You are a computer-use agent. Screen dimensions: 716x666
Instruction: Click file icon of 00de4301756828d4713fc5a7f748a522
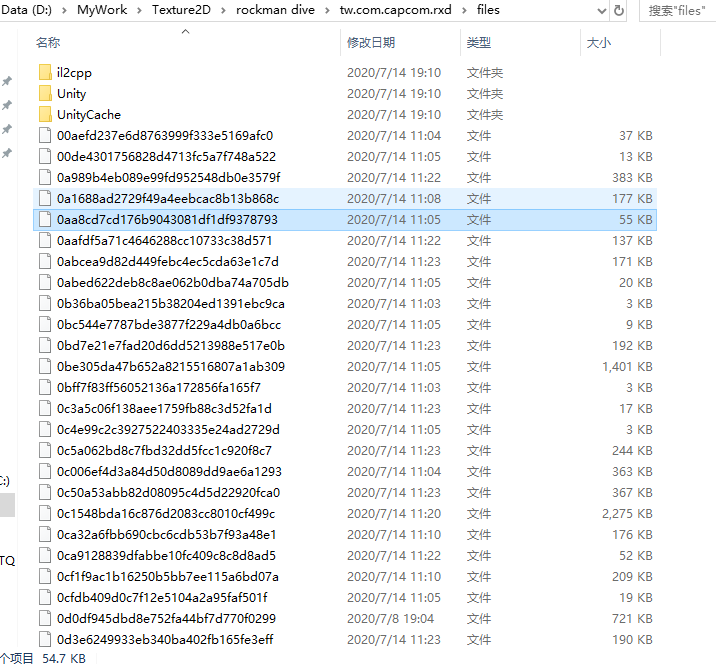(45, 156)
